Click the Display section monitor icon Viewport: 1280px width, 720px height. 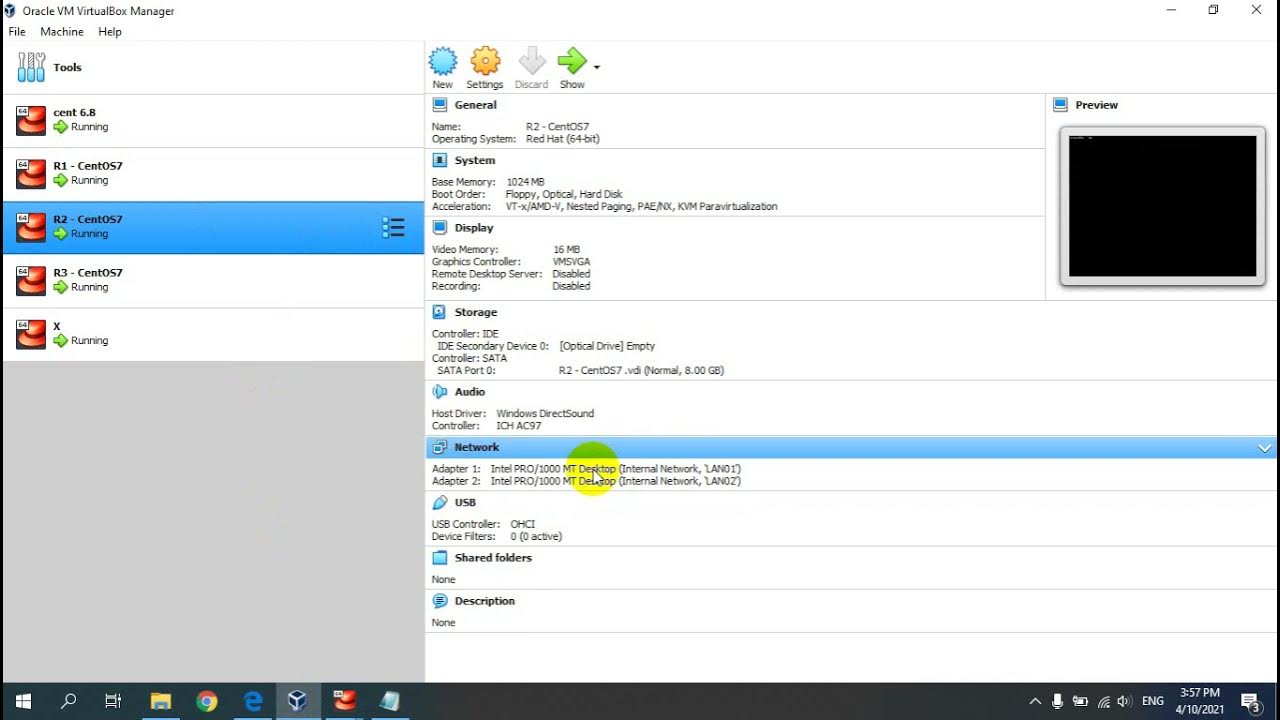point(440,228)
